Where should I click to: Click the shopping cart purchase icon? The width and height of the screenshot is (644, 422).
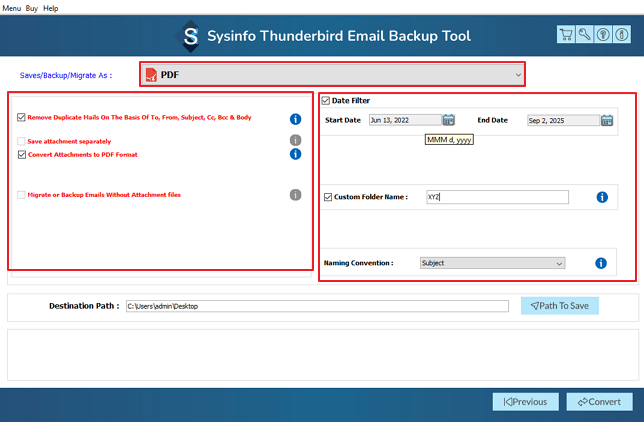pos(567,35)
